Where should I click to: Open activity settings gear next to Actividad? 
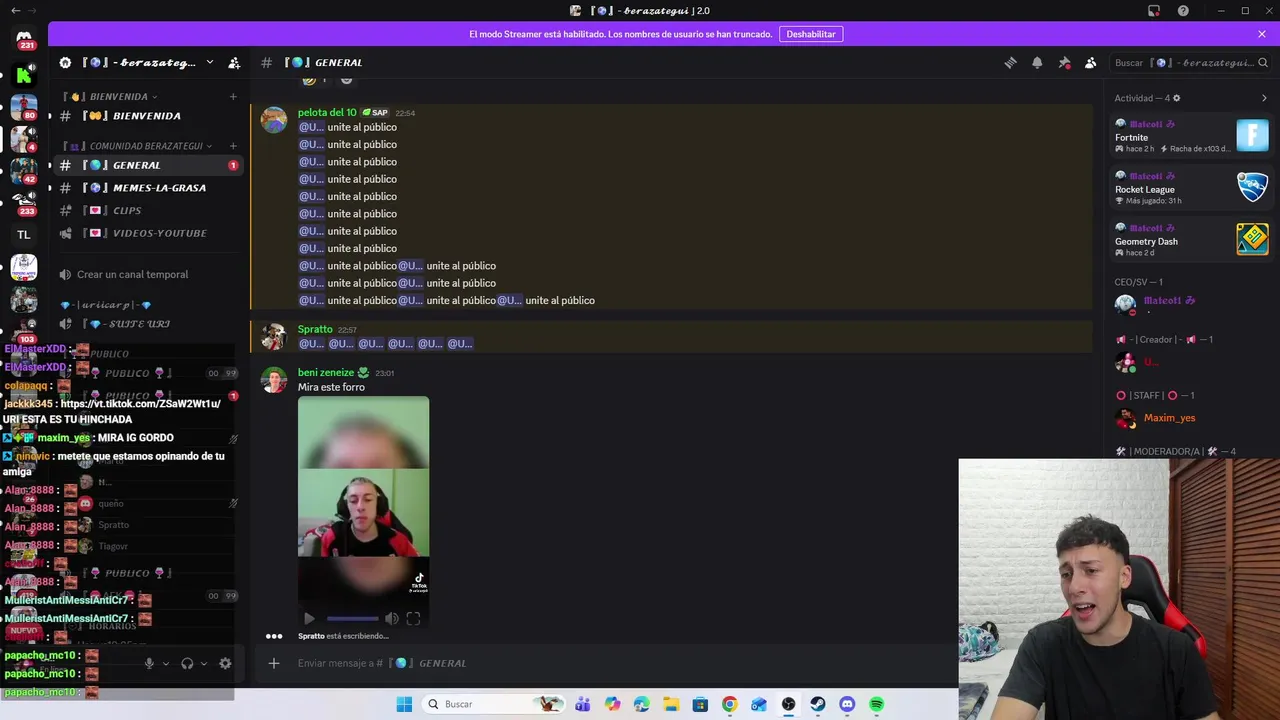click(x=1176, y=98)
